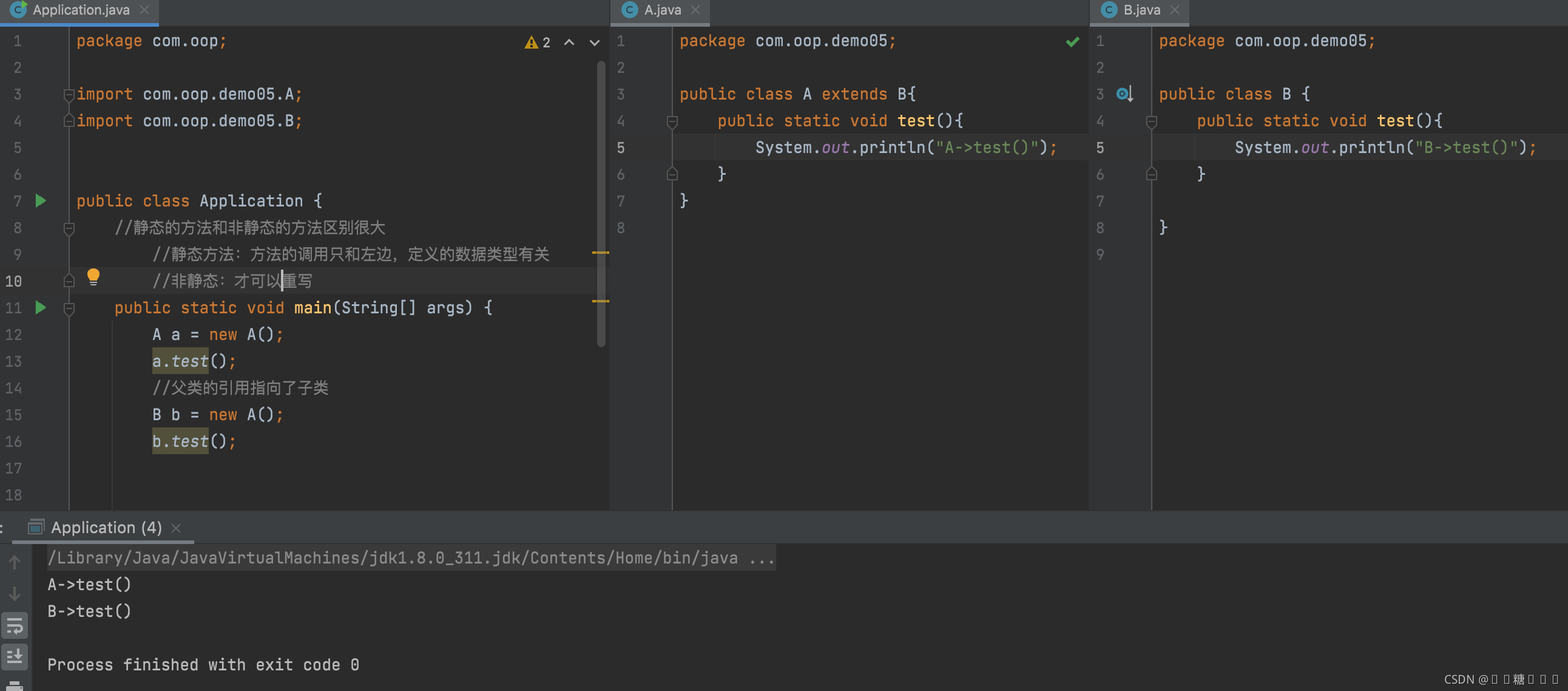The height and width of the screenshot is (691, 1568).
Task: Click "extends" keyword in A.java class declaration
Action: tap(854, 94)
